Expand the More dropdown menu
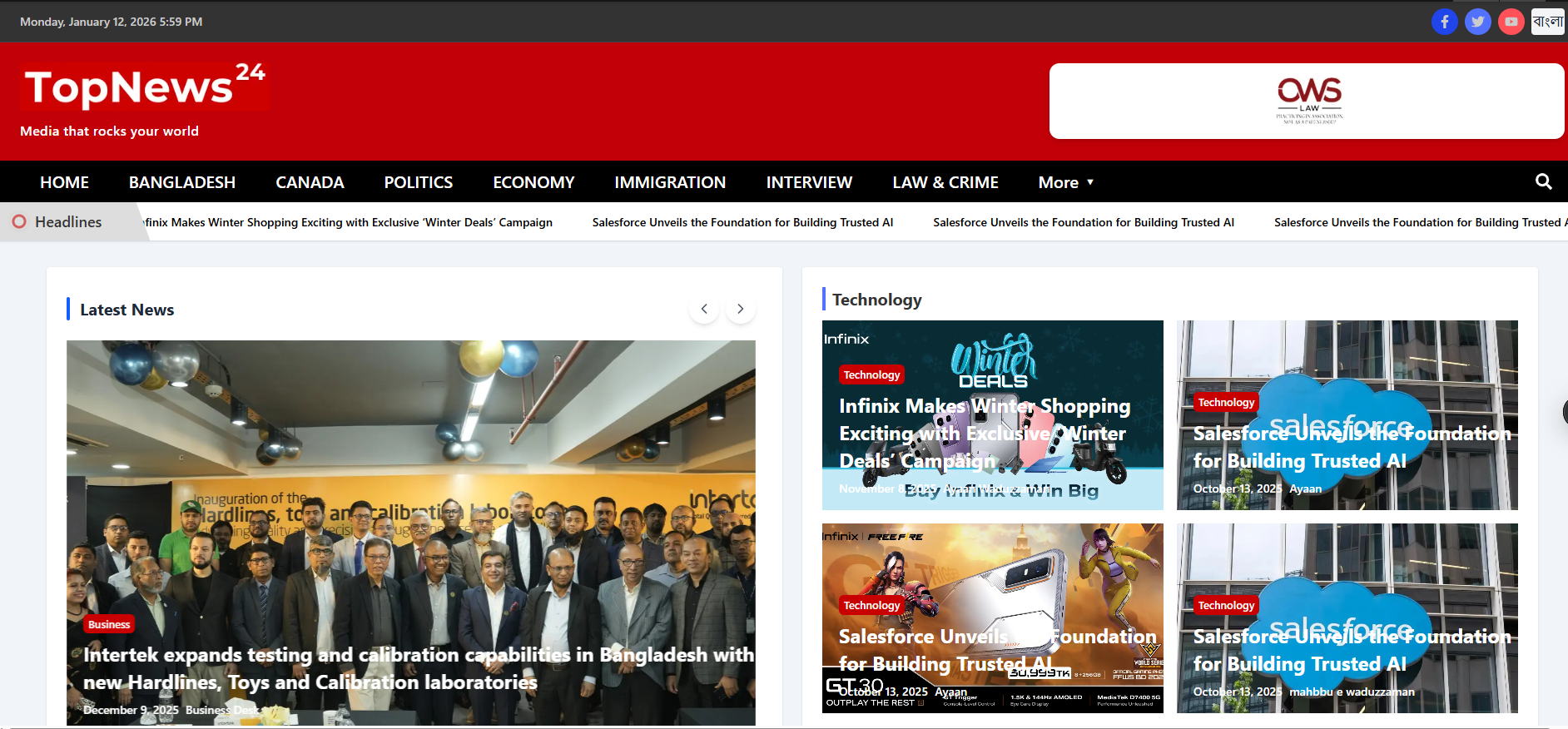 click(x=1066, y=182)
